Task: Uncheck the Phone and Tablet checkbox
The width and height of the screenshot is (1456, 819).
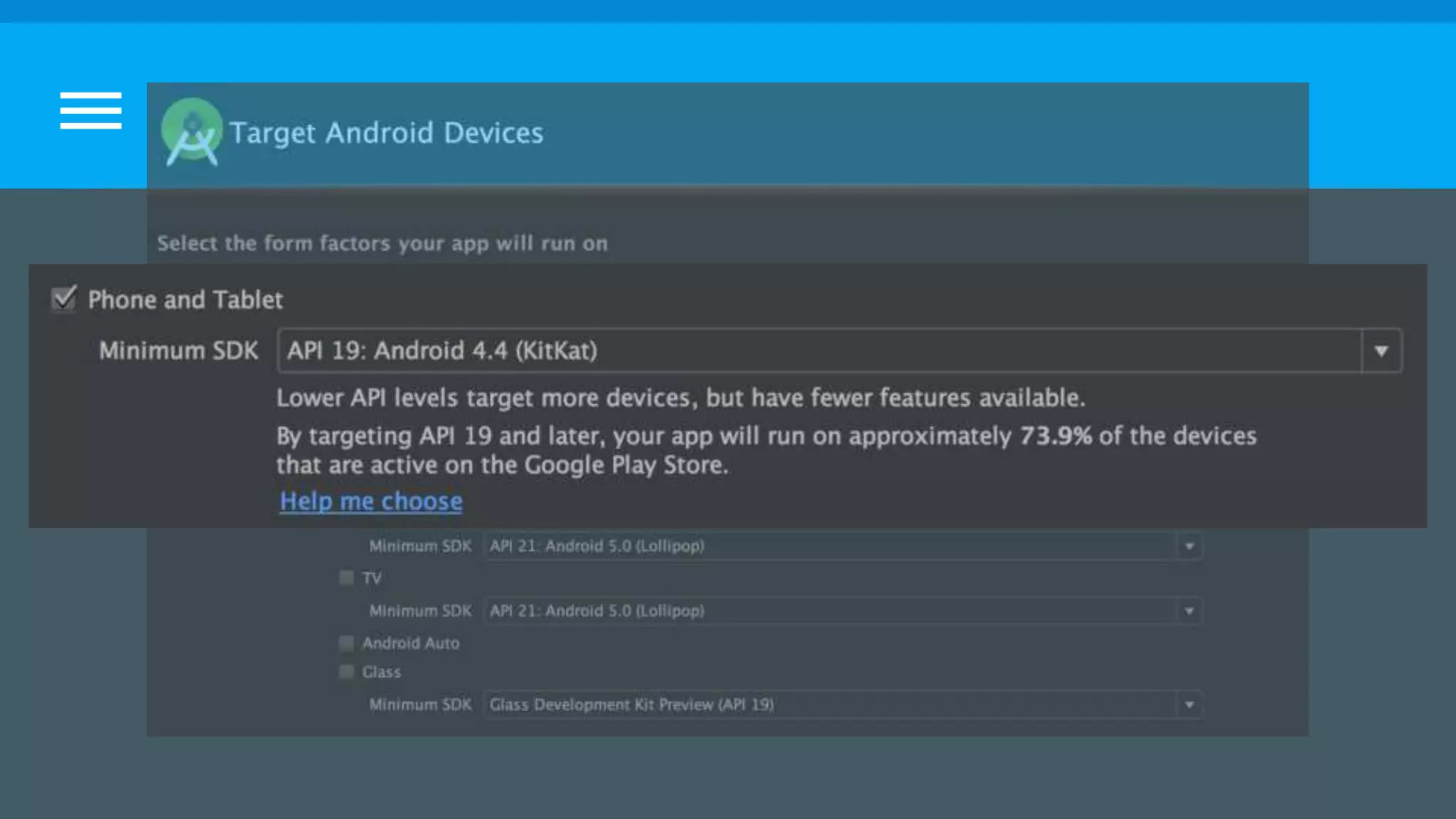Action: [64, 299]
